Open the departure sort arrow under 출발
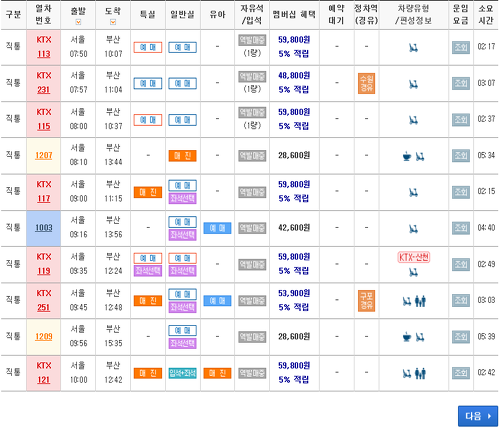 [x=78, y=22]
